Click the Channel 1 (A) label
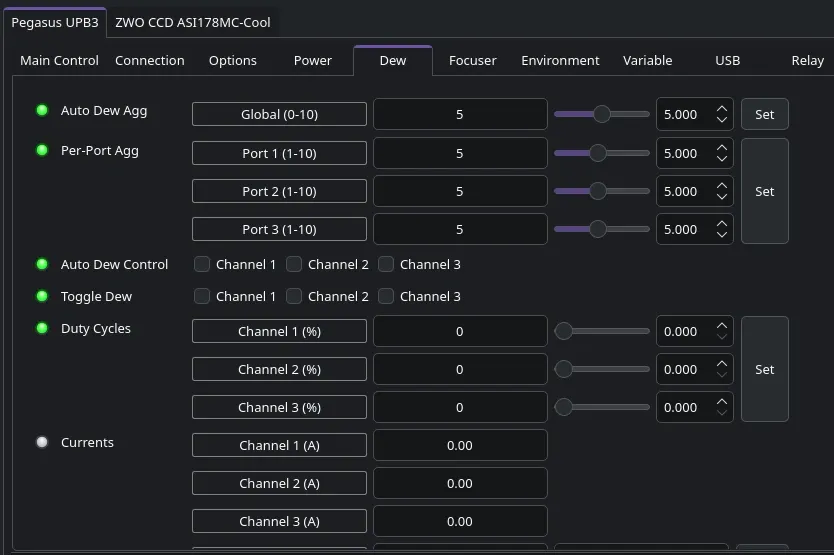834x555 pixels. coord(279,445)
